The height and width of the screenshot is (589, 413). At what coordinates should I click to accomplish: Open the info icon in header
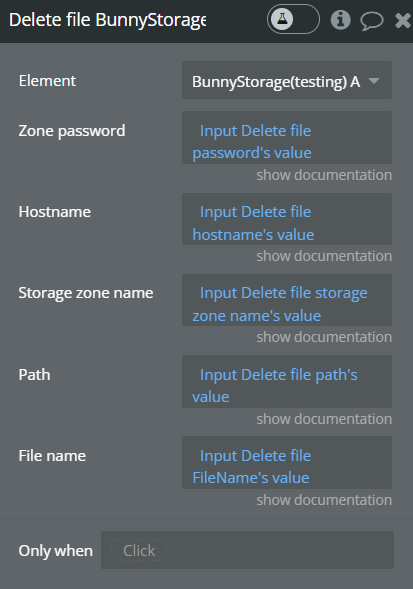(x=340, y=20)
